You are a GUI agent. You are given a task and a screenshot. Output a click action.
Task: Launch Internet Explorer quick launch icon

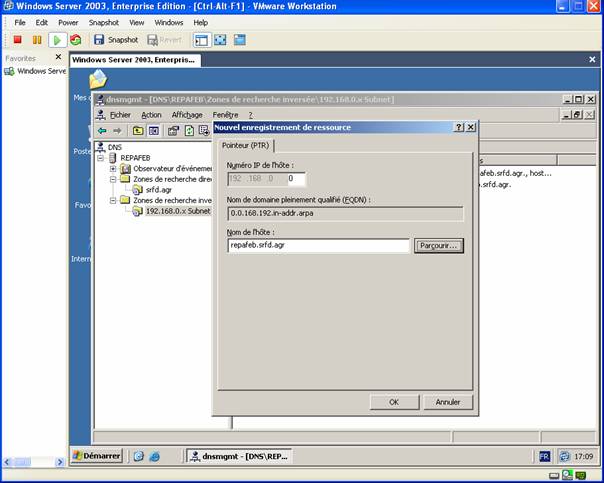tap(154, 456)
